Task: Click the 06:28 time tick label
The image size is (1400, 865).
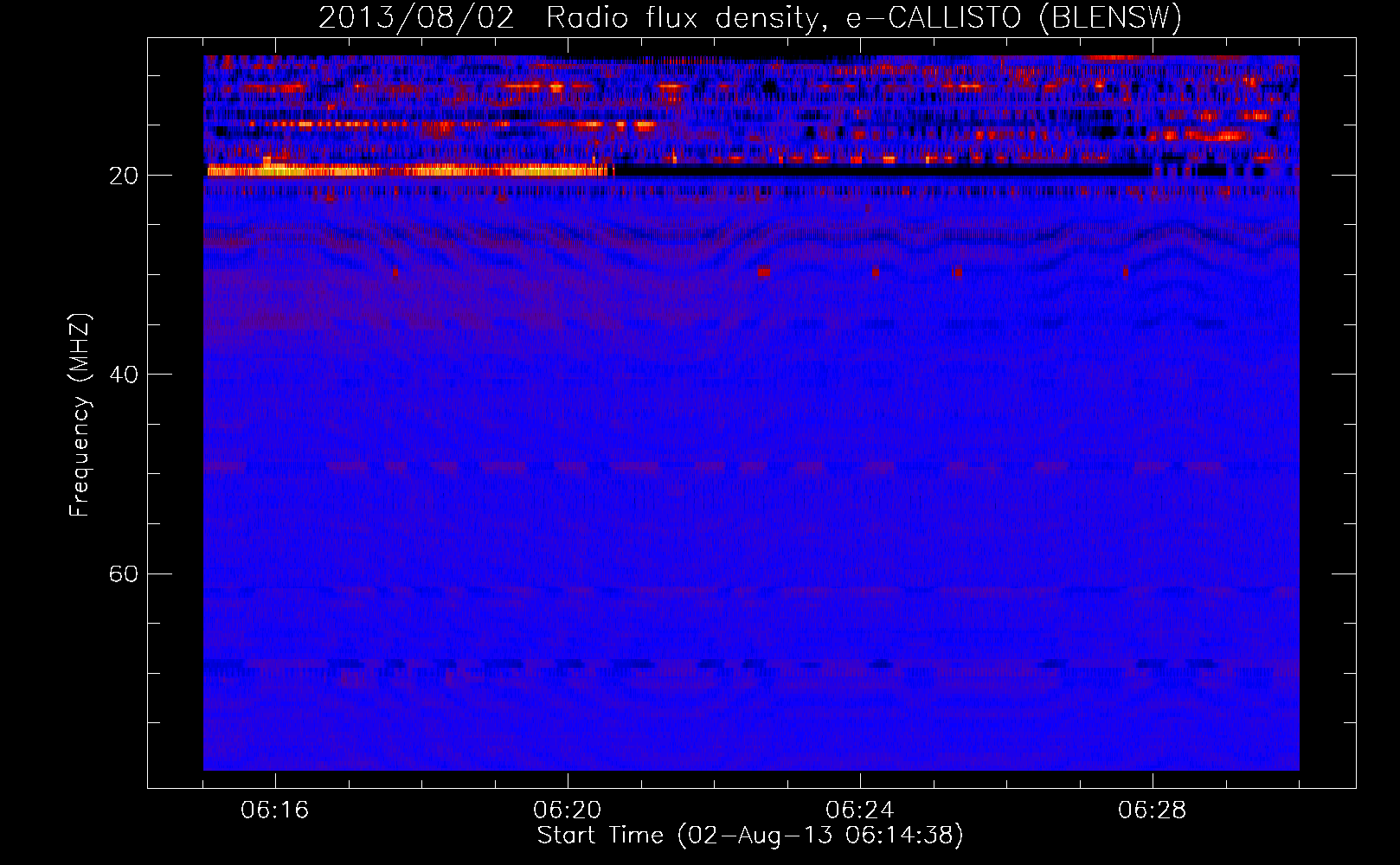Action: [x=1152, y=811]
